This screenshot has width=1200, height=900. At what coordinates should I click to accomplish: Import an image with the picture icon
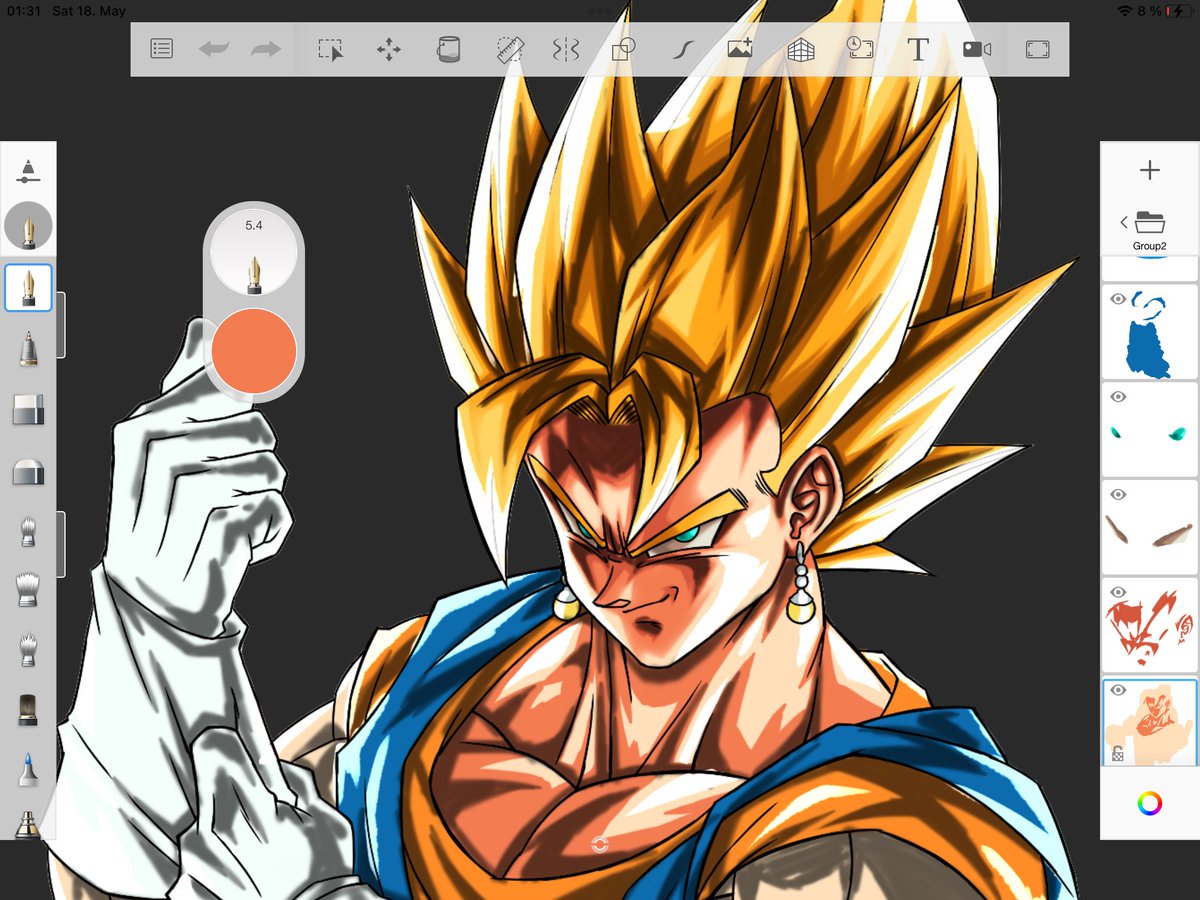pyautogui.click(x=740, y=49)
